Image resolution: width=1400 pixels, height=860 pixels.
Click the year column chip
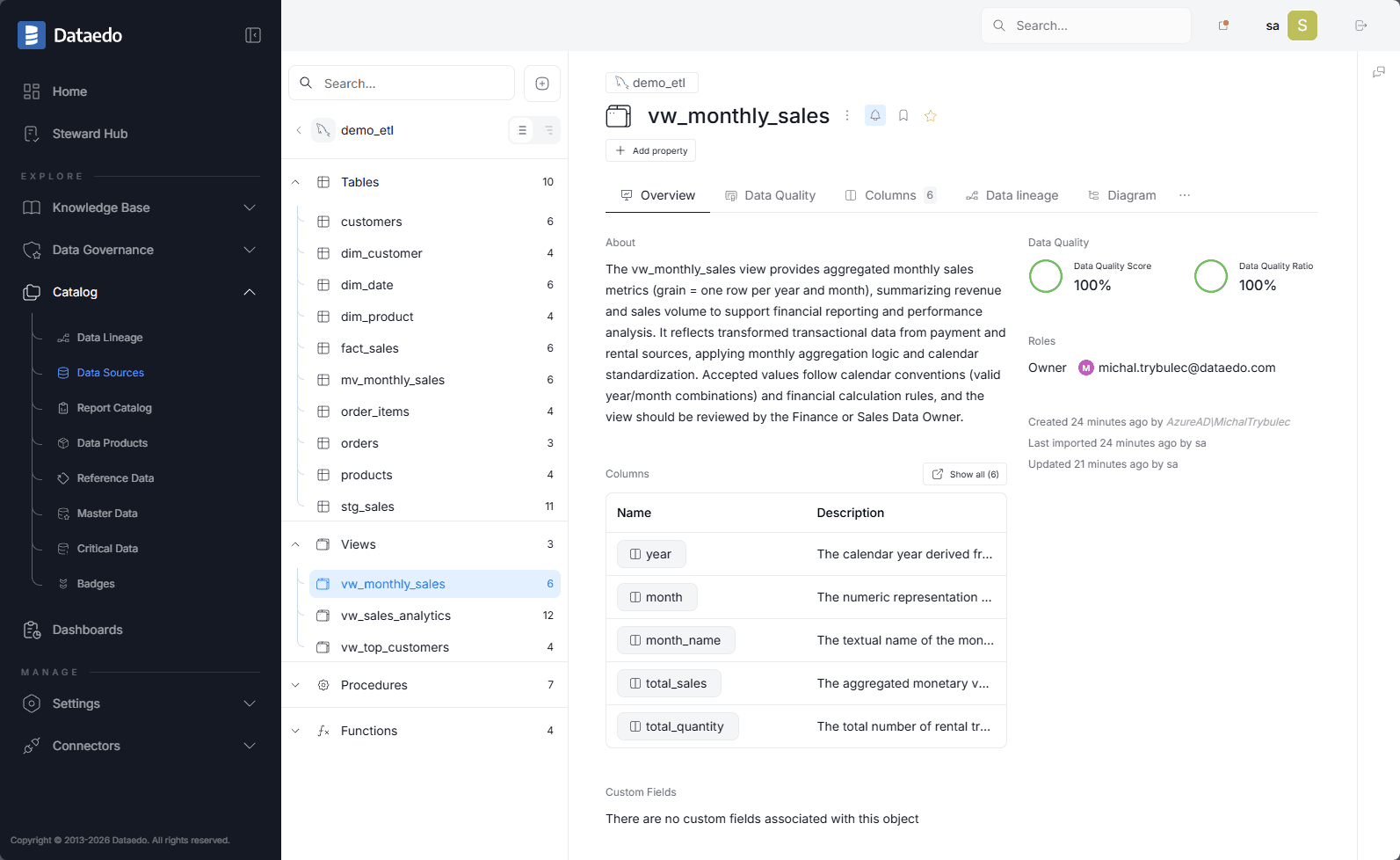[651, 554]
